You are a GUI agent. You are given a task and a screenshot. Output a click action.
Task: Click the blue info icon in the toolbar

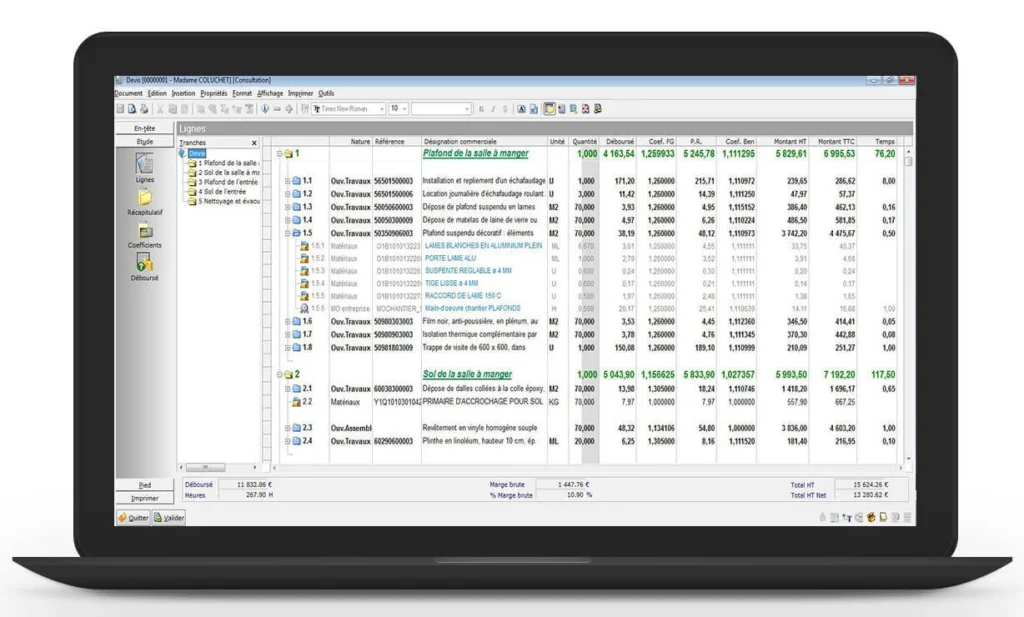pyautogui.click(x=265, y=109)
